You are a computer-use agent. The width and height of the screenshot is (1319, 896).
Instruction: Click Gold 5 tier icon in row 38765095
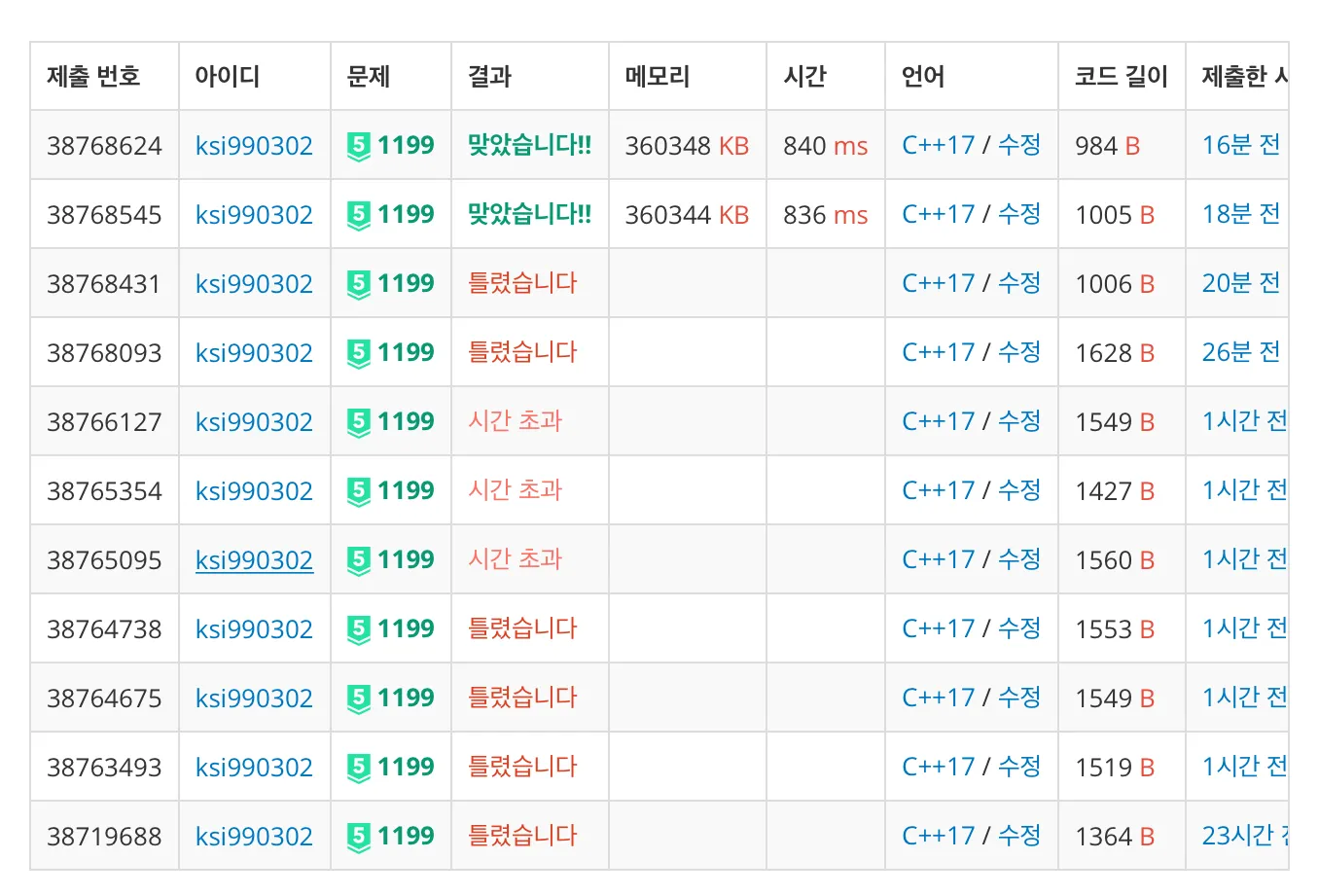[x=359, y=560]
